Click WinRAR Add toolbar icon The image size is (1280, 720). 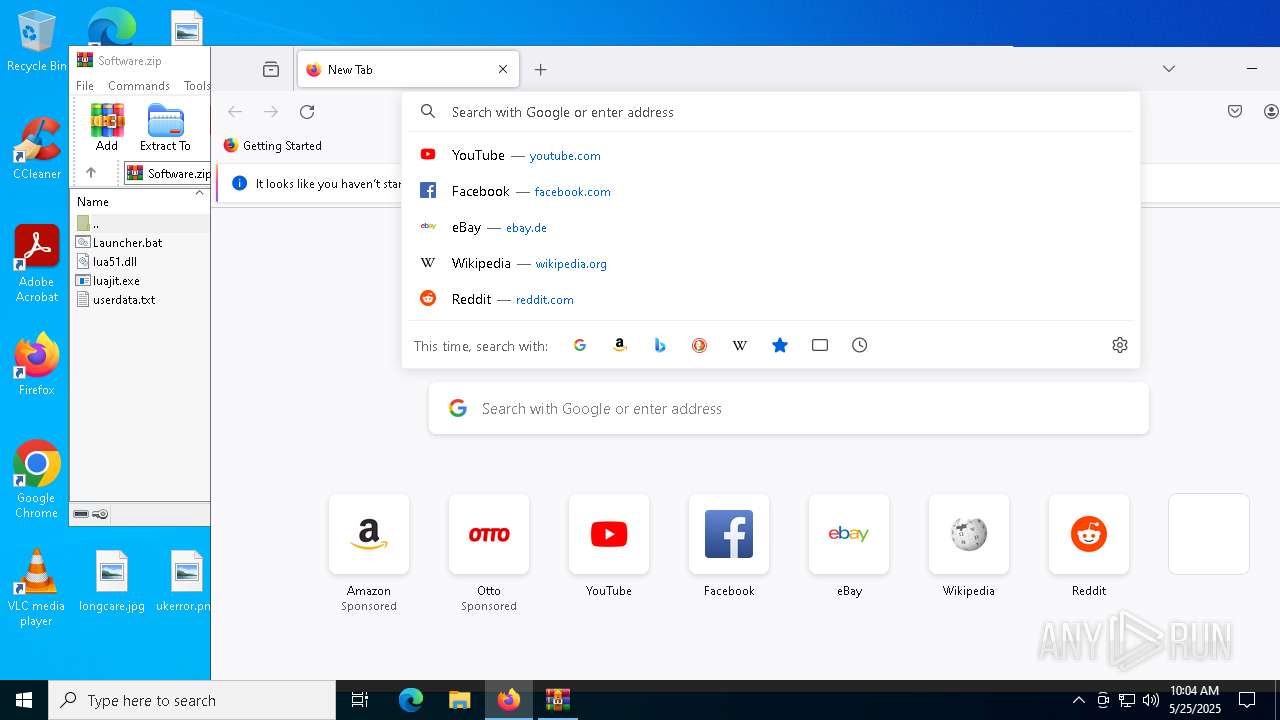pos(107,127)
